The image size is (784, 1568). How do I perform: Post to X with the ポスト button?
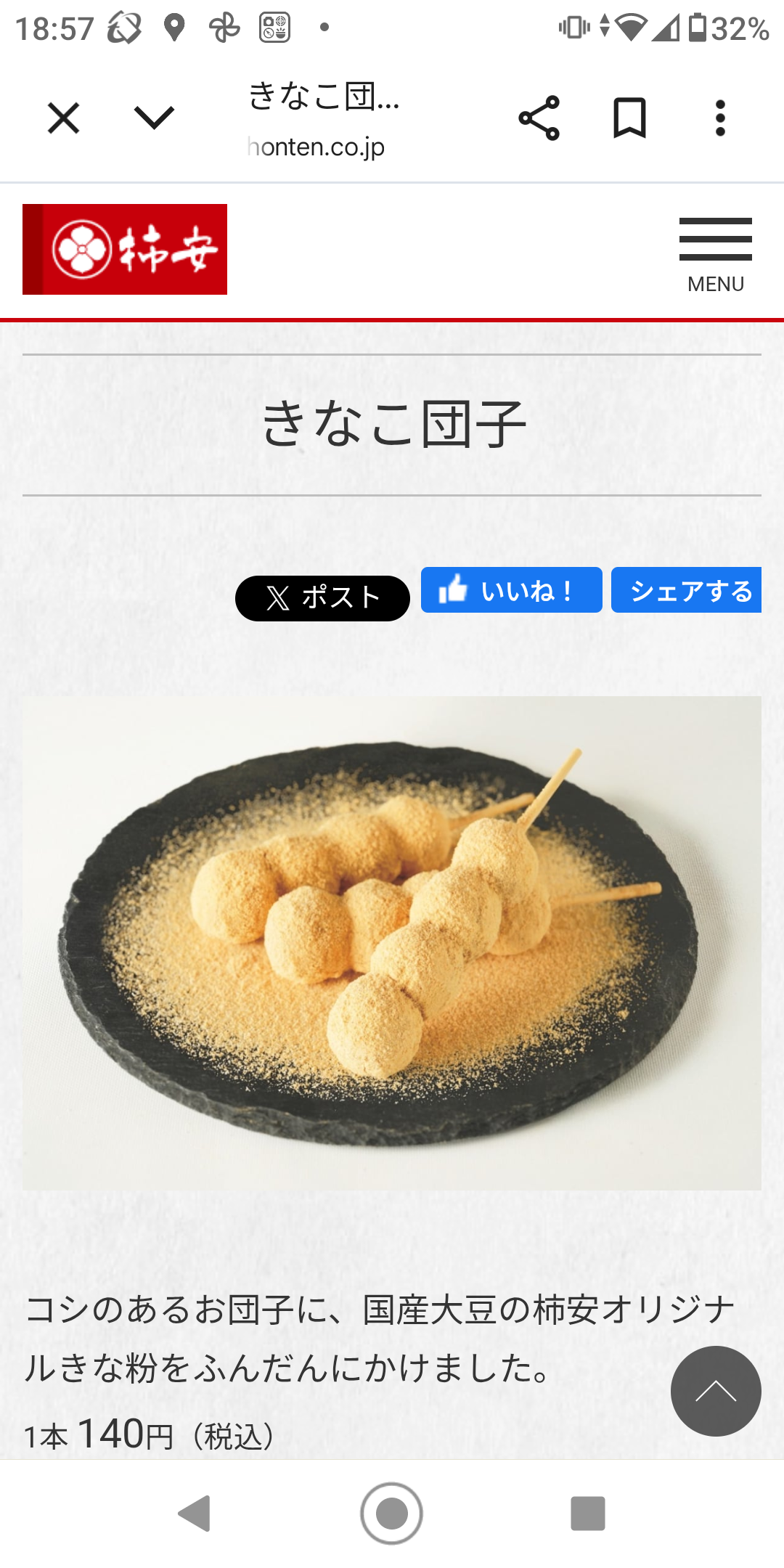[322, 598]
